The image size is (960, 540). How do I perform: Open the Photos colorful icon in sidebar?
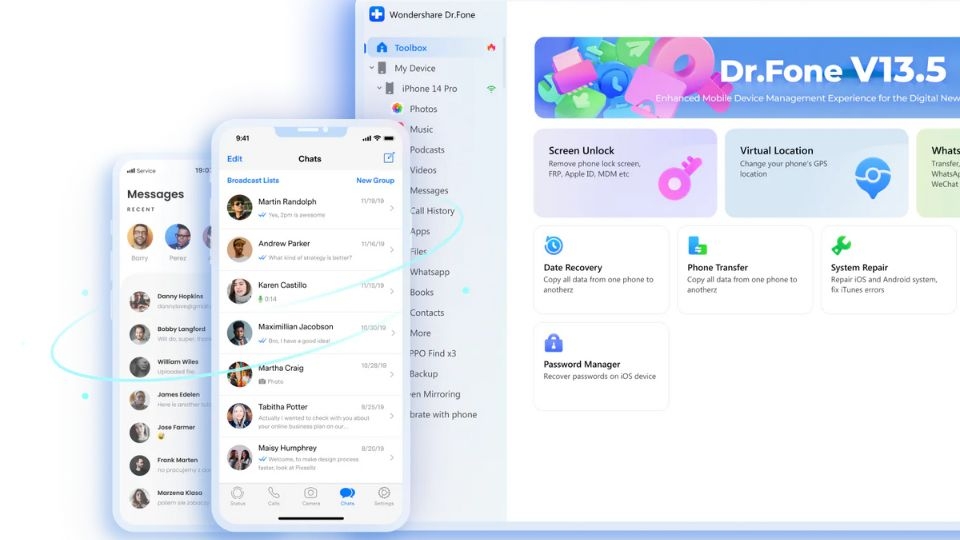(x=397, y=108)
